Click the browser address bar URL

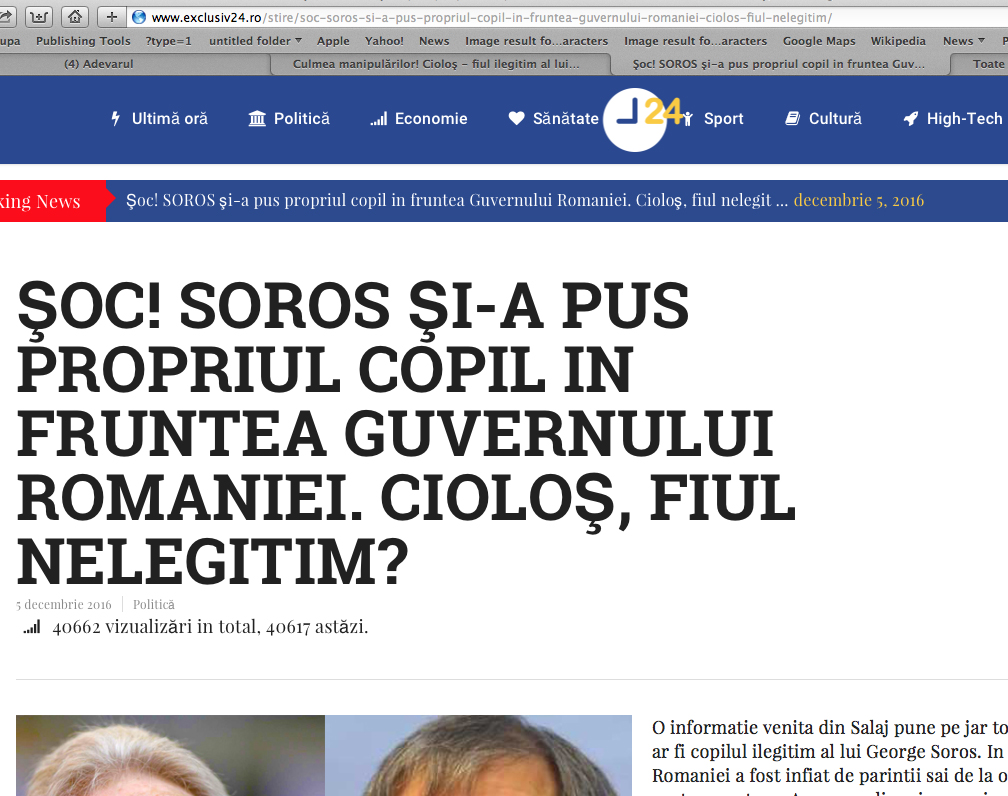(492, 17)
